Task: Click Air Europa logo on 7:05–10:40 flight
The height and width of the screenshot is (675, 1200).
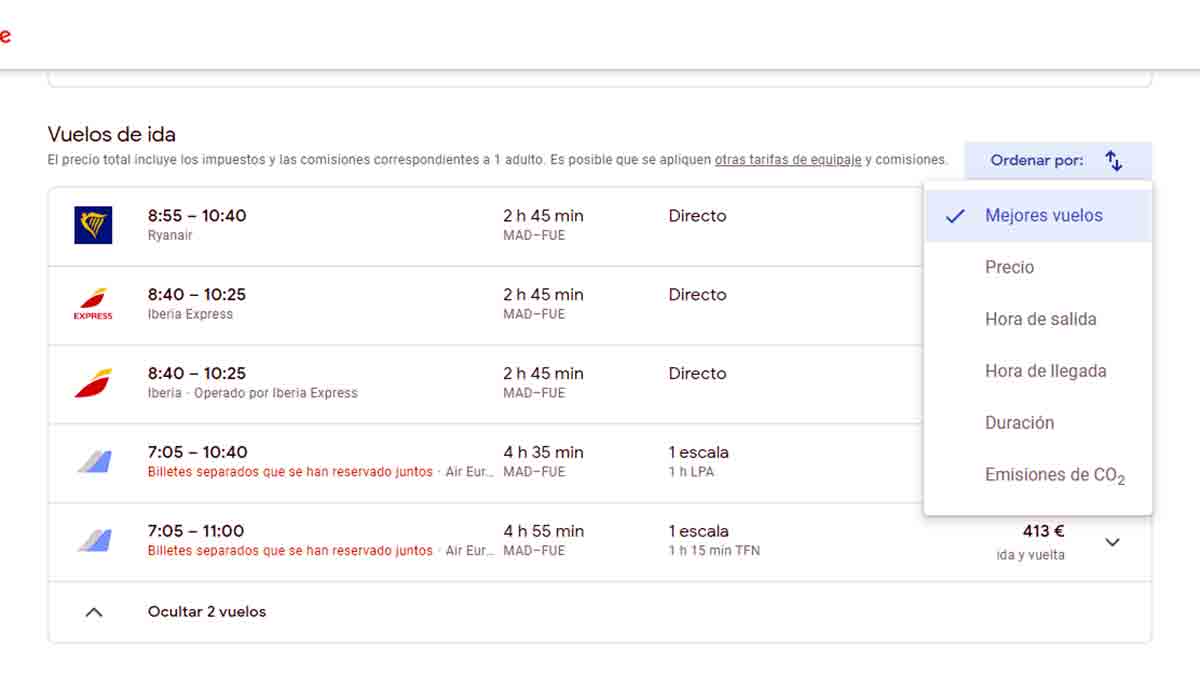Action: pyautogui.click(x=93, y=462)
